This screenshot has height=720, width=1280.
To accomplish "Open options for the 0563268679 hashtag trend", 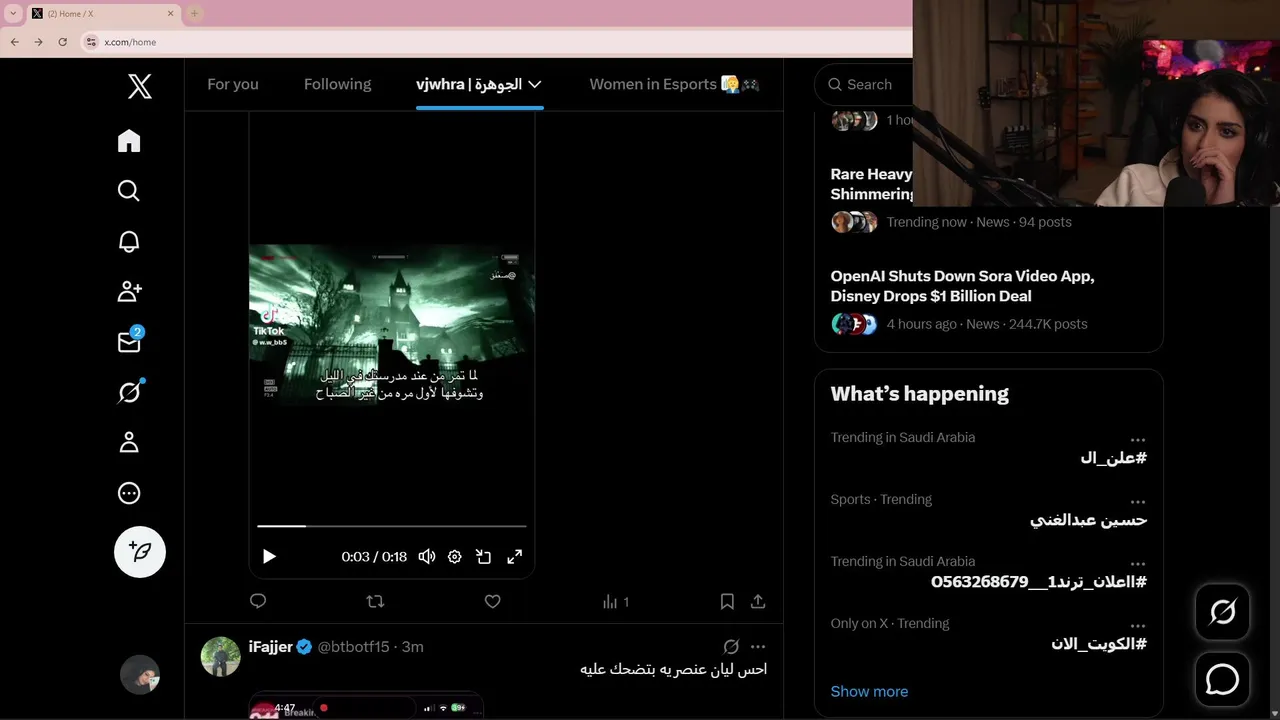I will (1138, 564).
